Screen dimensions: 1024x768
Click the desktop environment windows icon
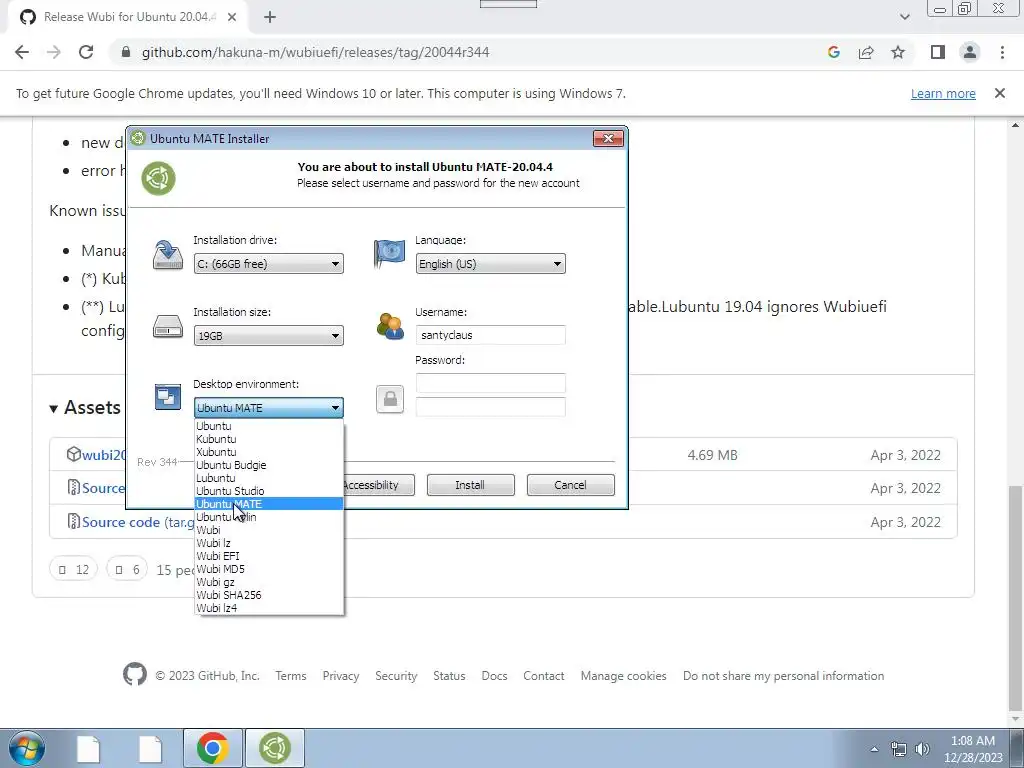(168, 397)
